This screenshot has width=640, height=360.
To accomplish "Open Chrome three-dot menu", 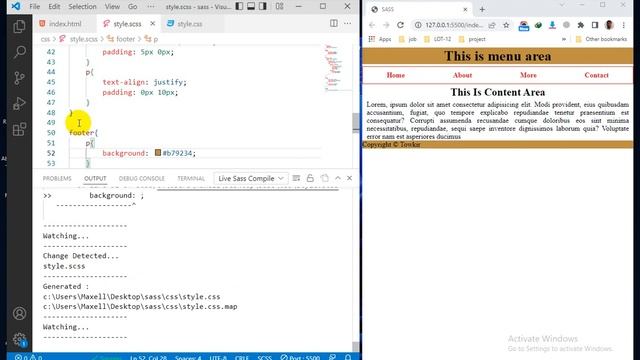I will click(x=624, y=25).
